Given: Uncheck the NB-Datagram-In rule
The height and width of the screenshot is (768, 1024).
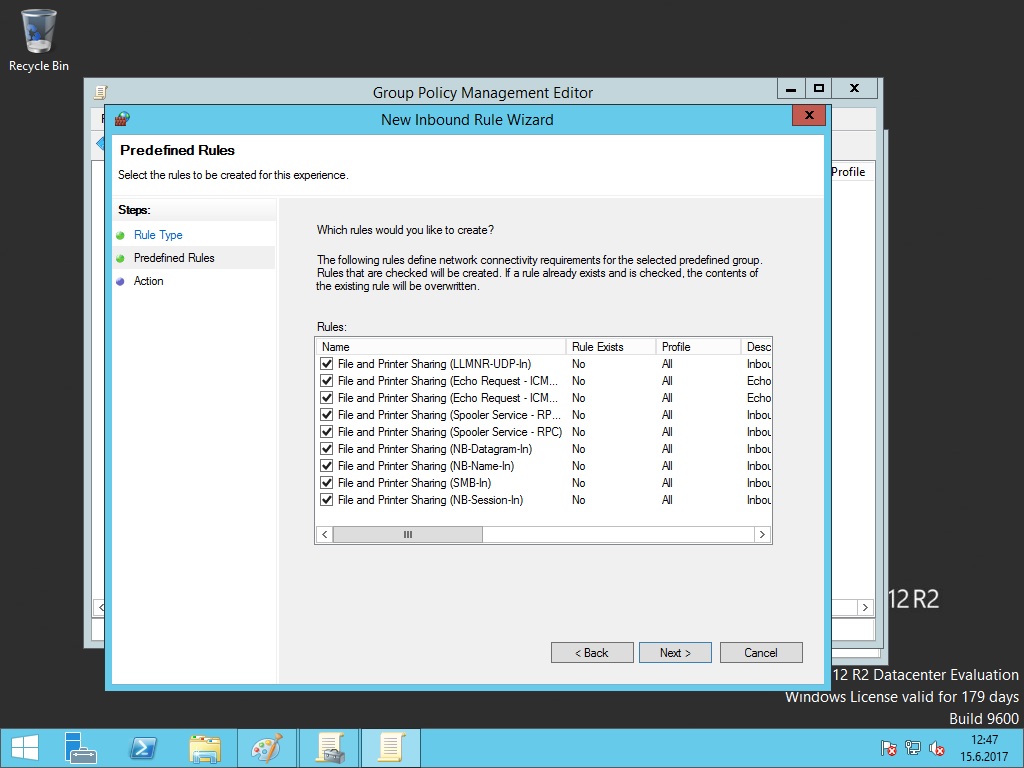Looking at the screenshot, I should 326,449.
